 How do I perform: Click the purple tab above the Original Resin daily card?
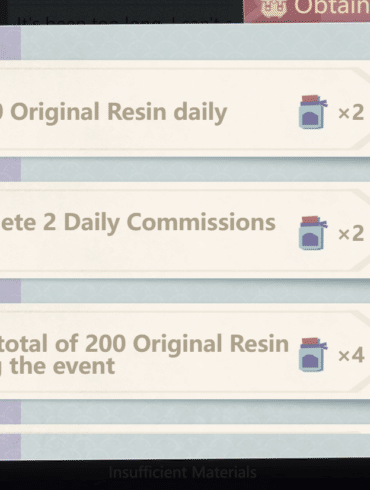(x=10, y=43)
